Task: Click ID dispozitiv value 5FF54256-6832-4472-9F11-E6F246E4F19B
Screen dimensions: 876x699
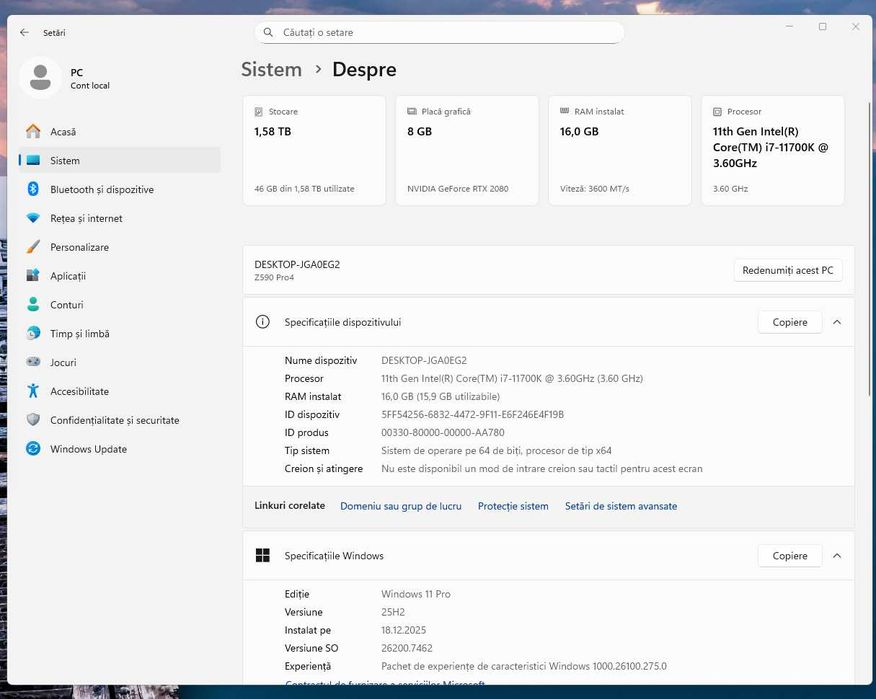Action: coord(473,415)
